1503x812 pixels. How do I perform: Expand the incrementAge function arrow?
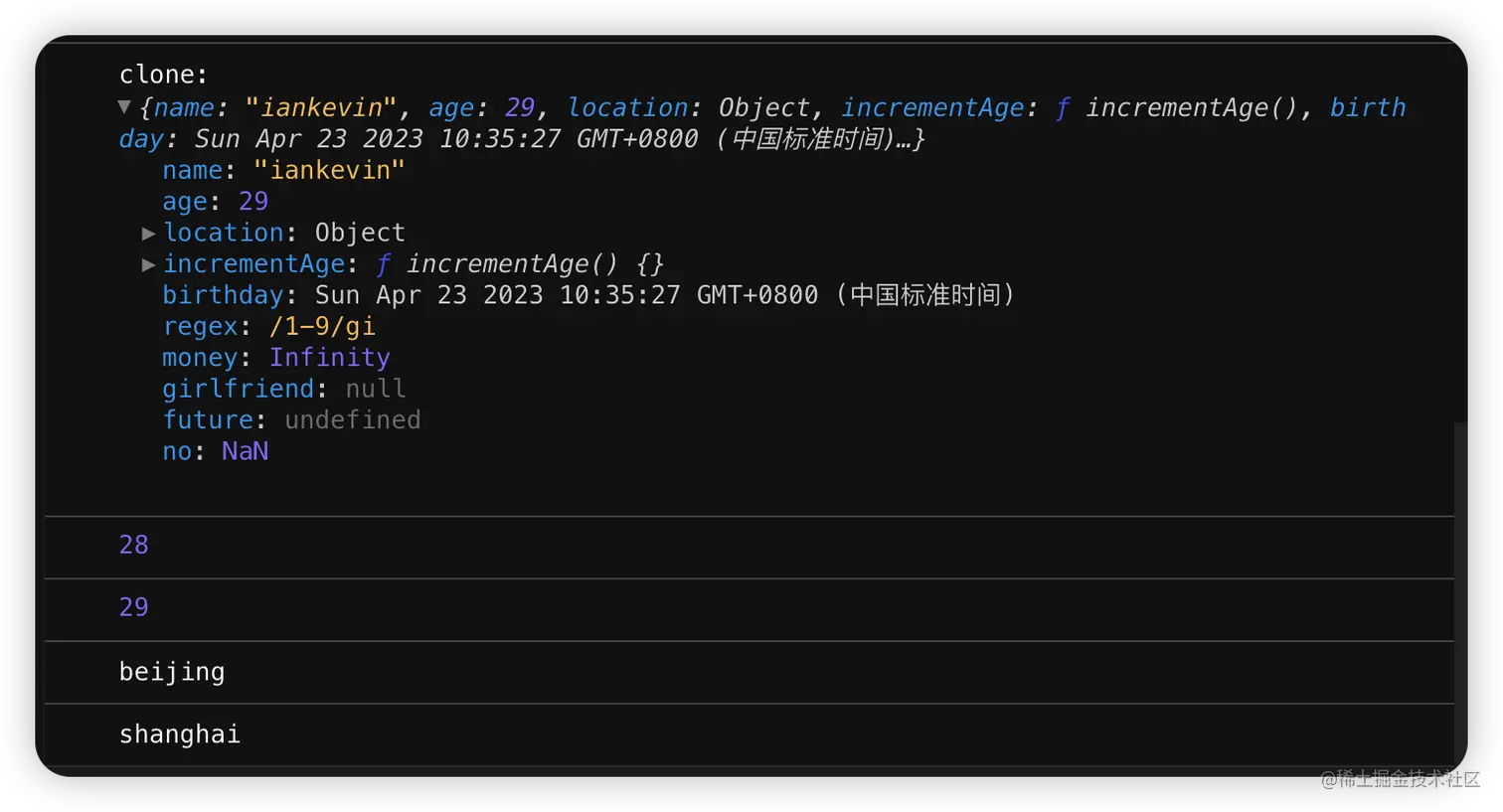148,264
